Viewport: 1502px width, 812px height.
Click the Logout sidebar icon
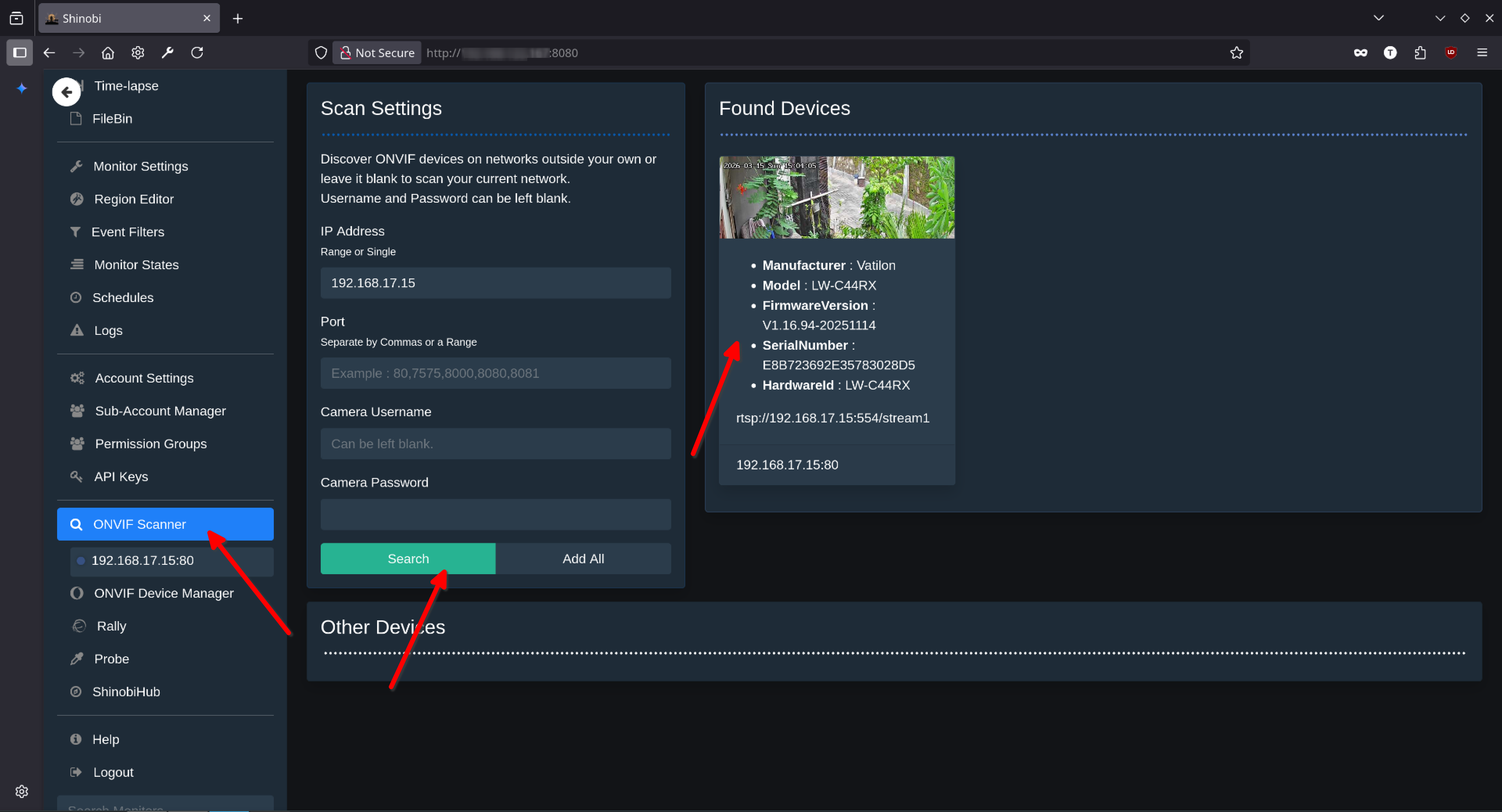tap(76, 772)
